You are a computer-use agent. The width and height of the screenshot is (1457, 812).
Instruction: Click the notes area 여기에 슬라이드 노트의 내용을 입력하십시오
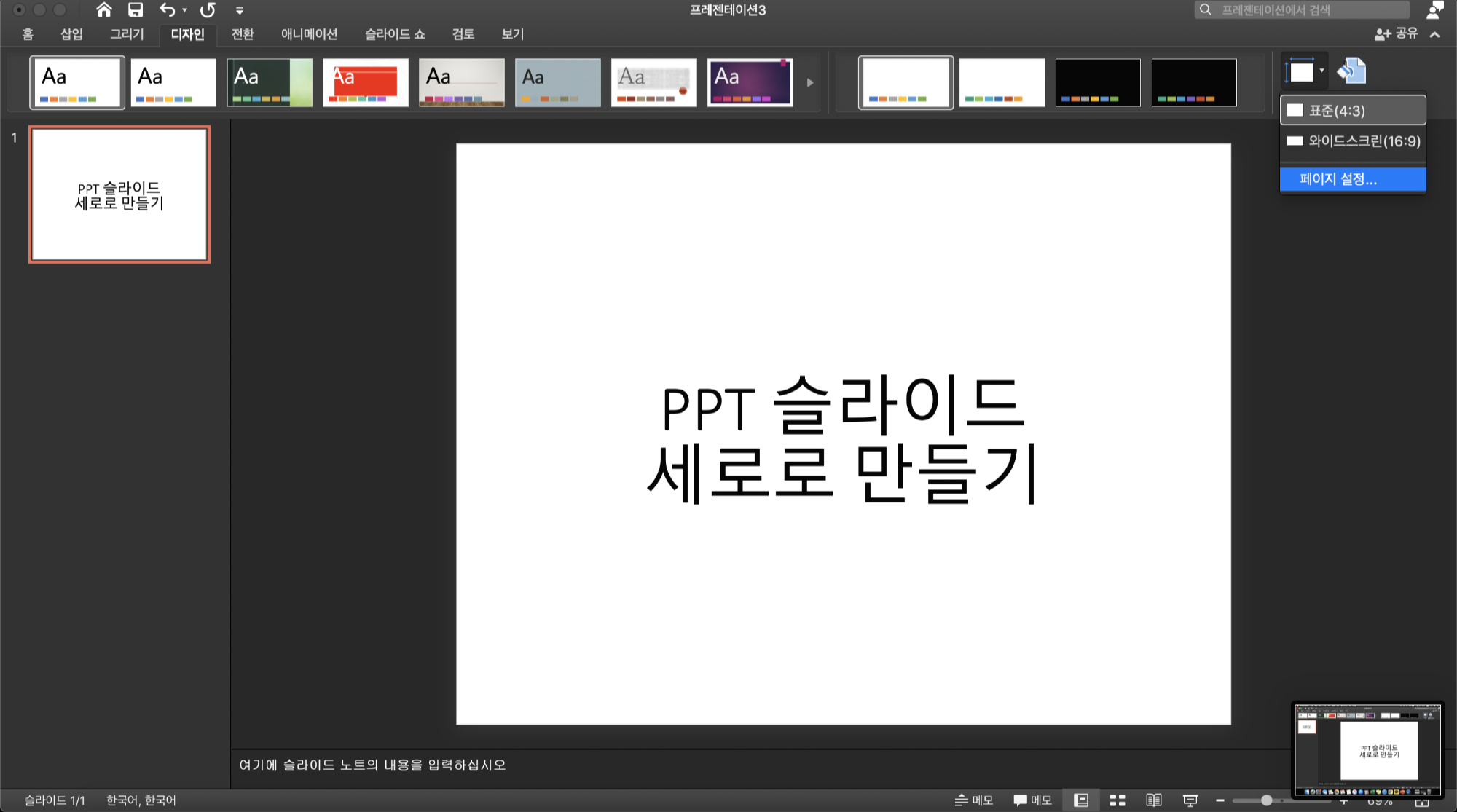click(372, 765)
